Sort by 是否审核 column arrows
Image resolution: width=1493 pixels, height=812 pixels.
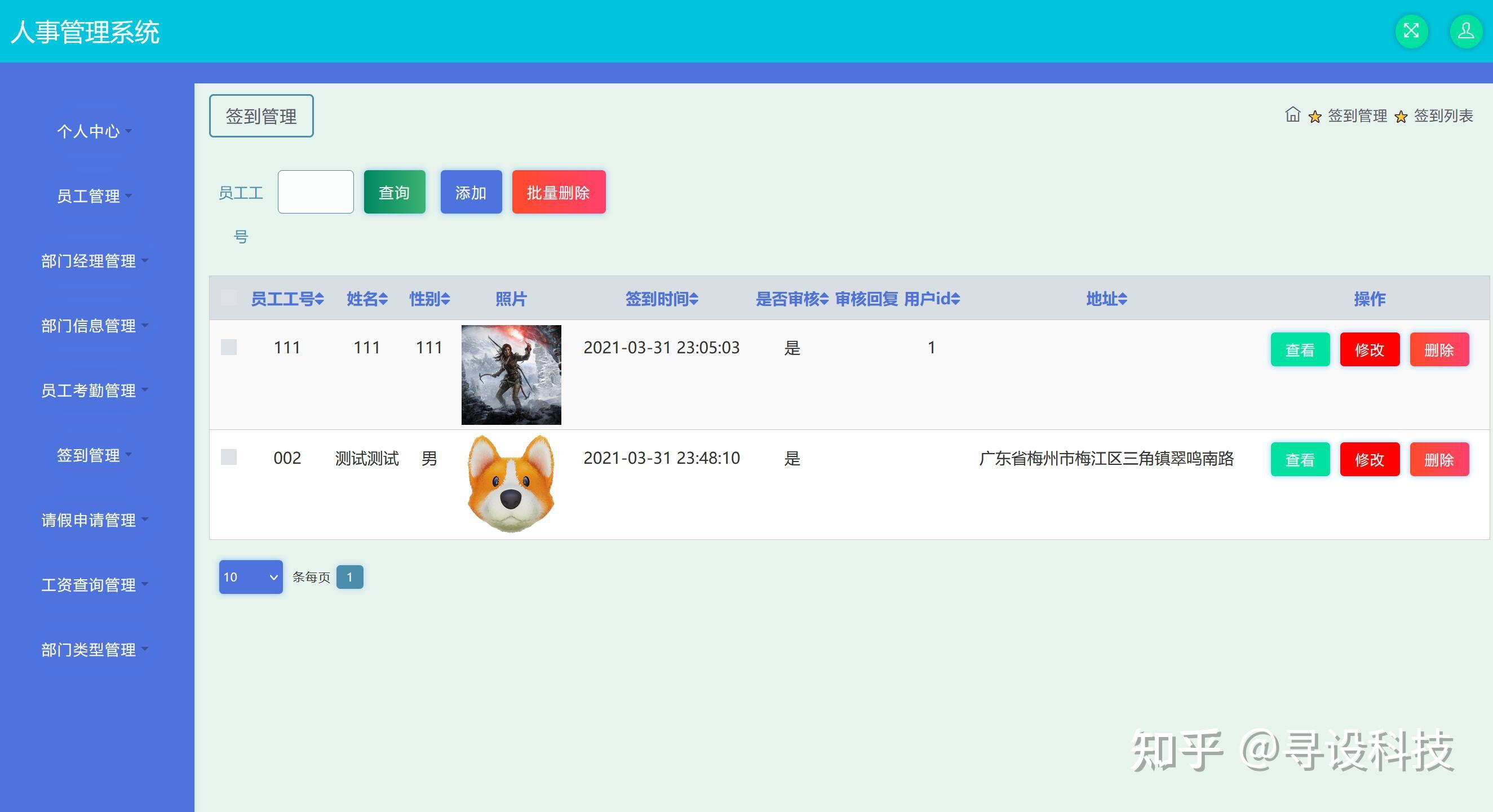pyautogui.click(x=823, y=299)
